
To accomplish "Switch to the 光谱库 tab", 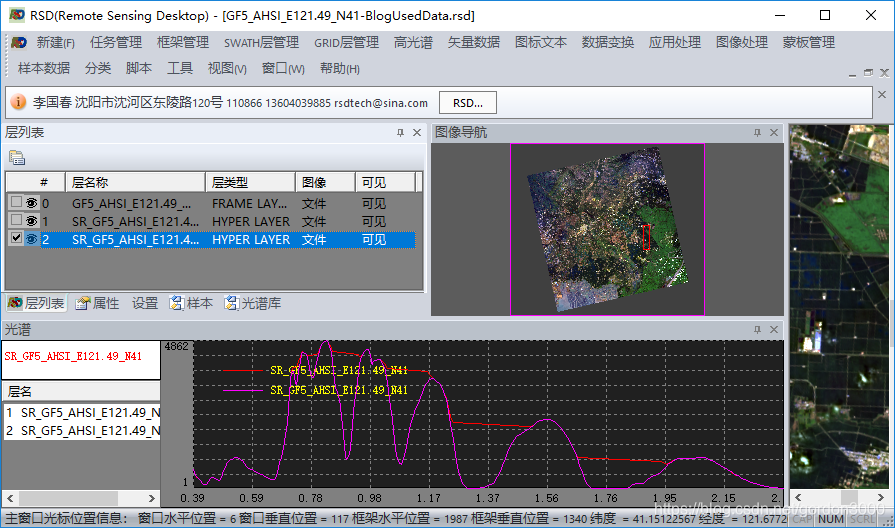I will click(253, 303).
